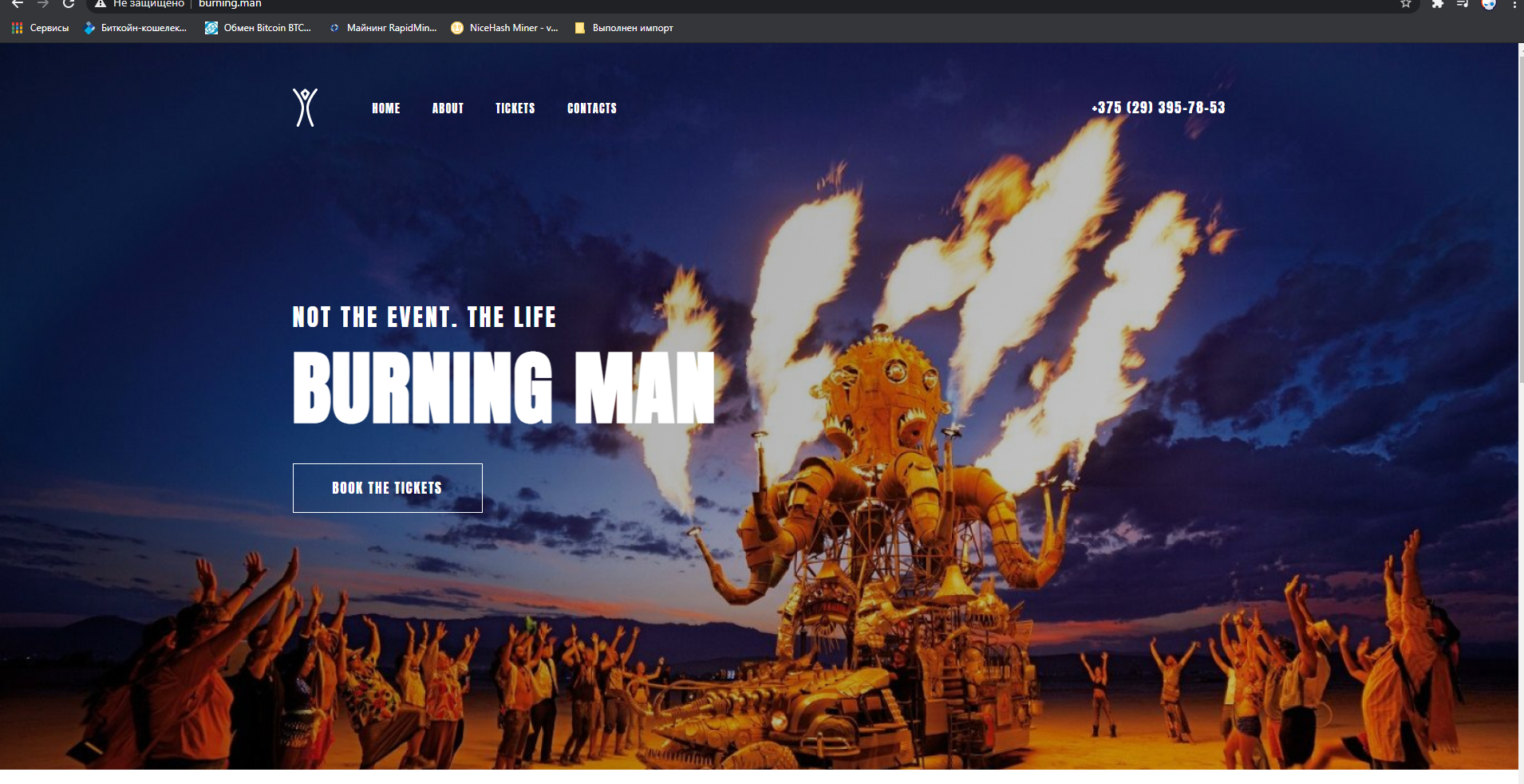Click the Burning Man site logo
The image size is (1524, 784).
(x=305, y=108)
